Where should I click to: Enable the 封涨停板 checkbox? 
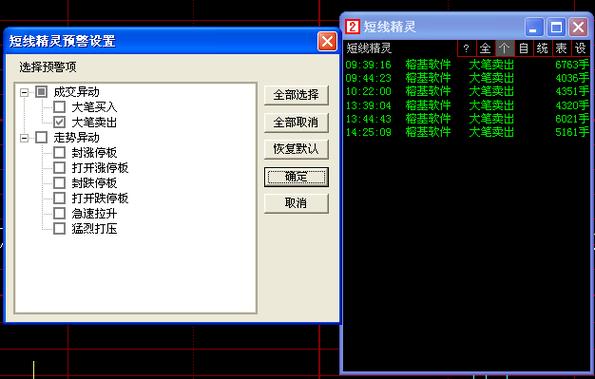(59, 153)
